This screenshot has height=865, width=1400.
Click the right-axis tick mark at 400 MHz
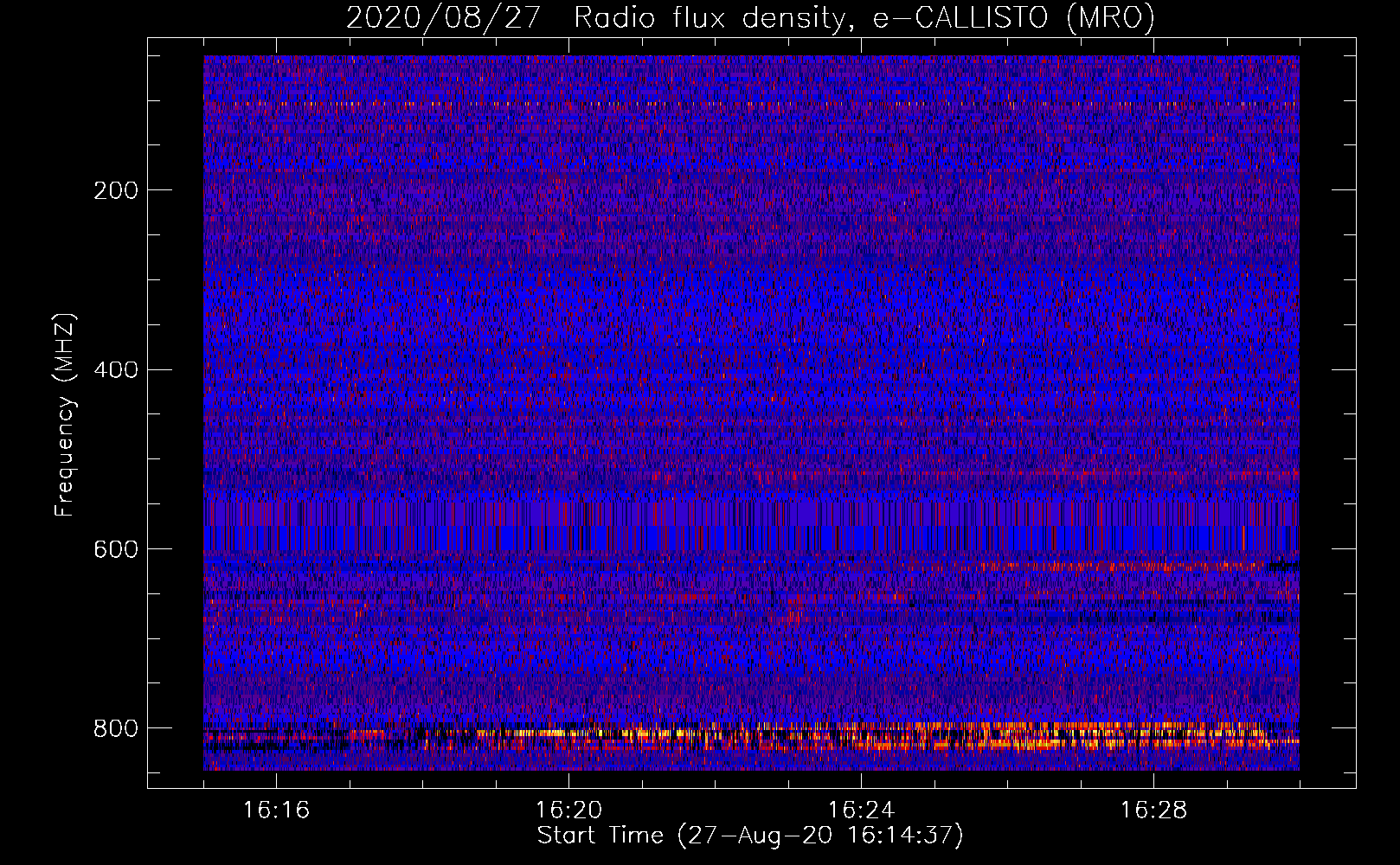tap(1344, 370)
